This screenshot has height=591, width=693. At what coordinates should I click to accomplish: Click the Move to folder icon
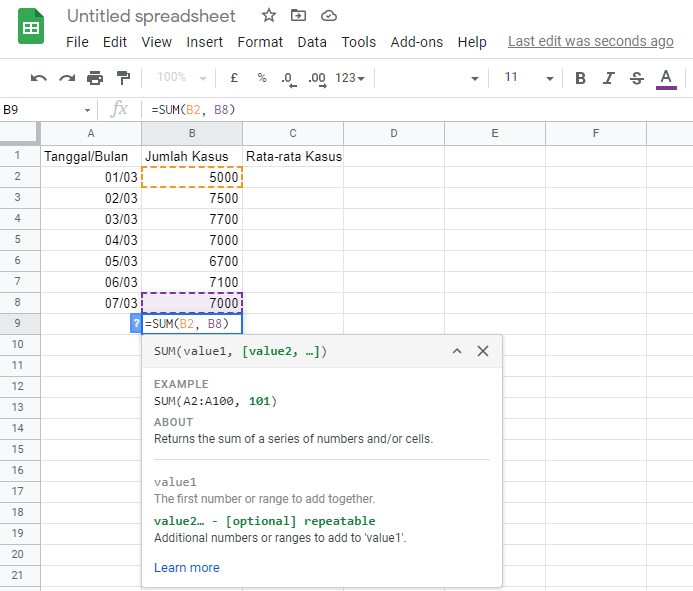pyautogui.click(x=298, y=16)
